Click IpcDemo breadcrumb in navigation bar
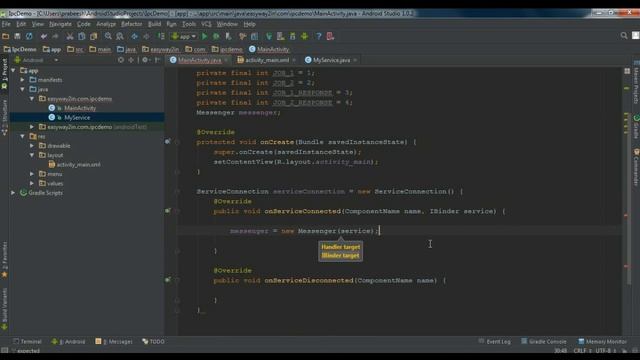 20,49
